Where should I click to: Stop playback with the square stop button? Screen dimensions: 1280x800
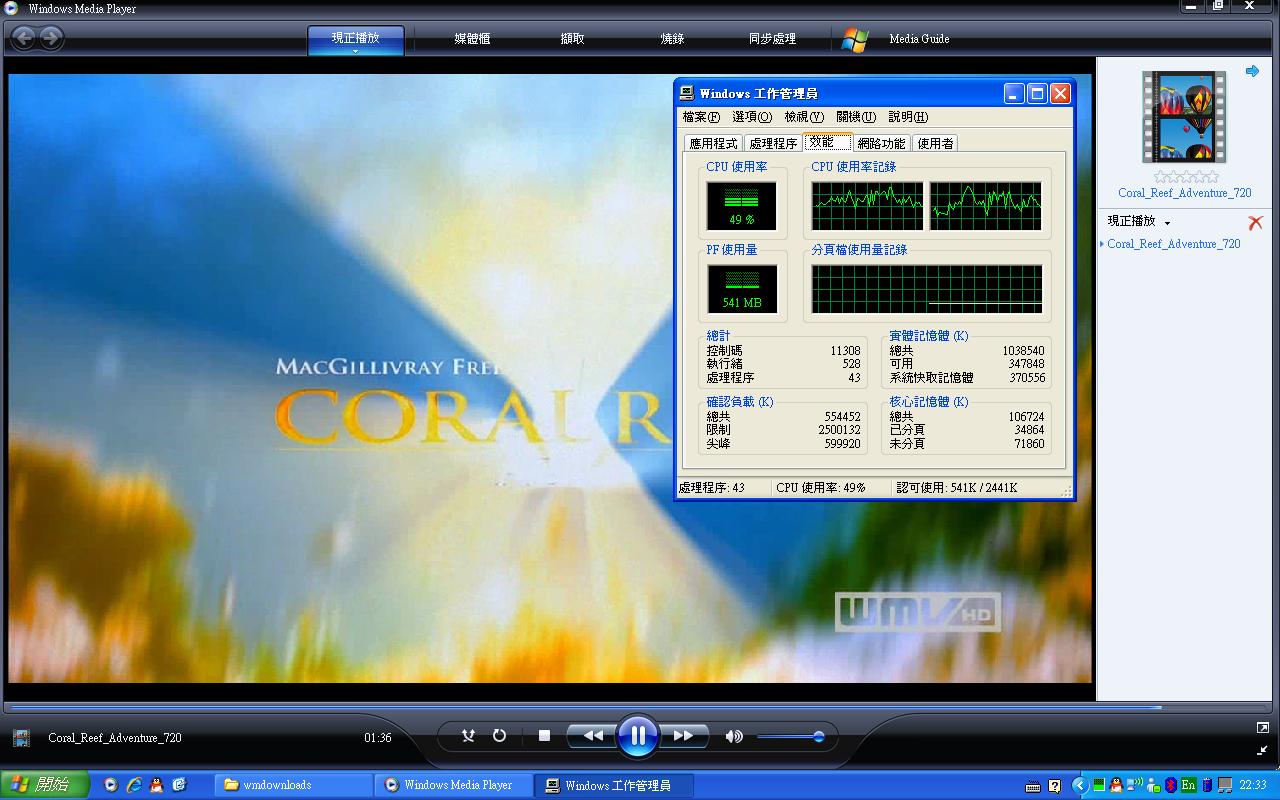pyautogui.click(x=544, y=736)
